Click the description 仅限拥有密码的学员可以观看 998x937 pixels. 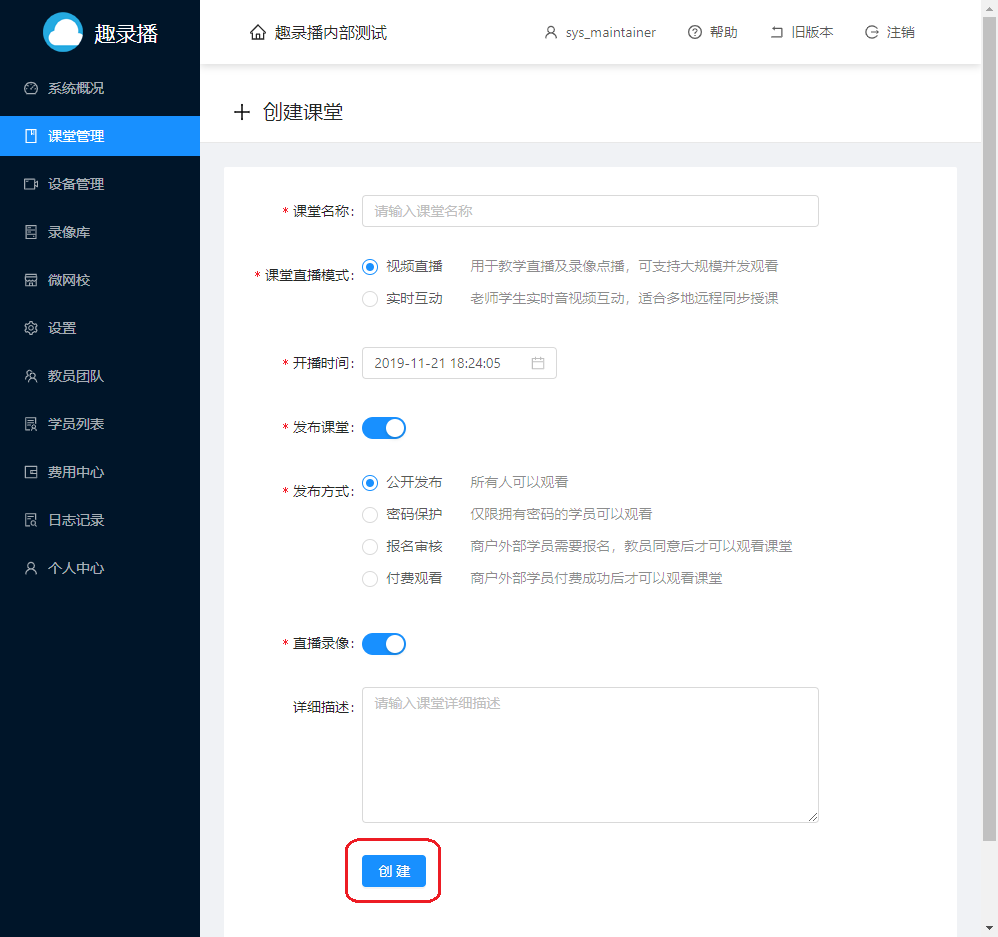[561, 514]
